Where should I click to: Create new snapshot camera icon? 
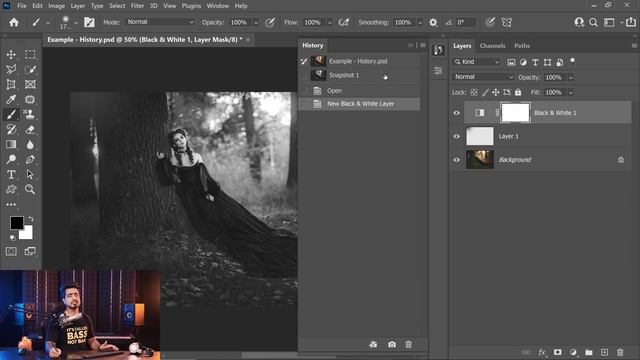[392, 344]
